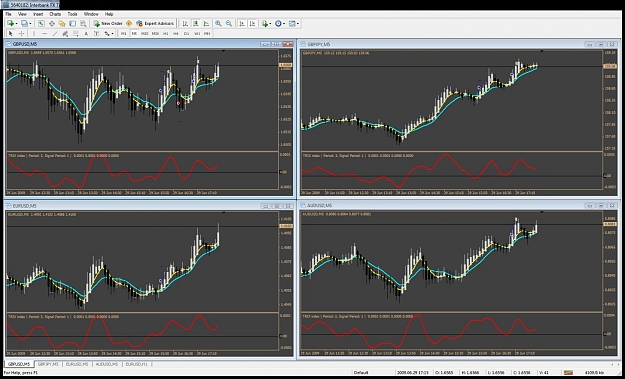The image size is (625, 379).
Task: Show the Market Watch panel
Action: pos(41,24)
